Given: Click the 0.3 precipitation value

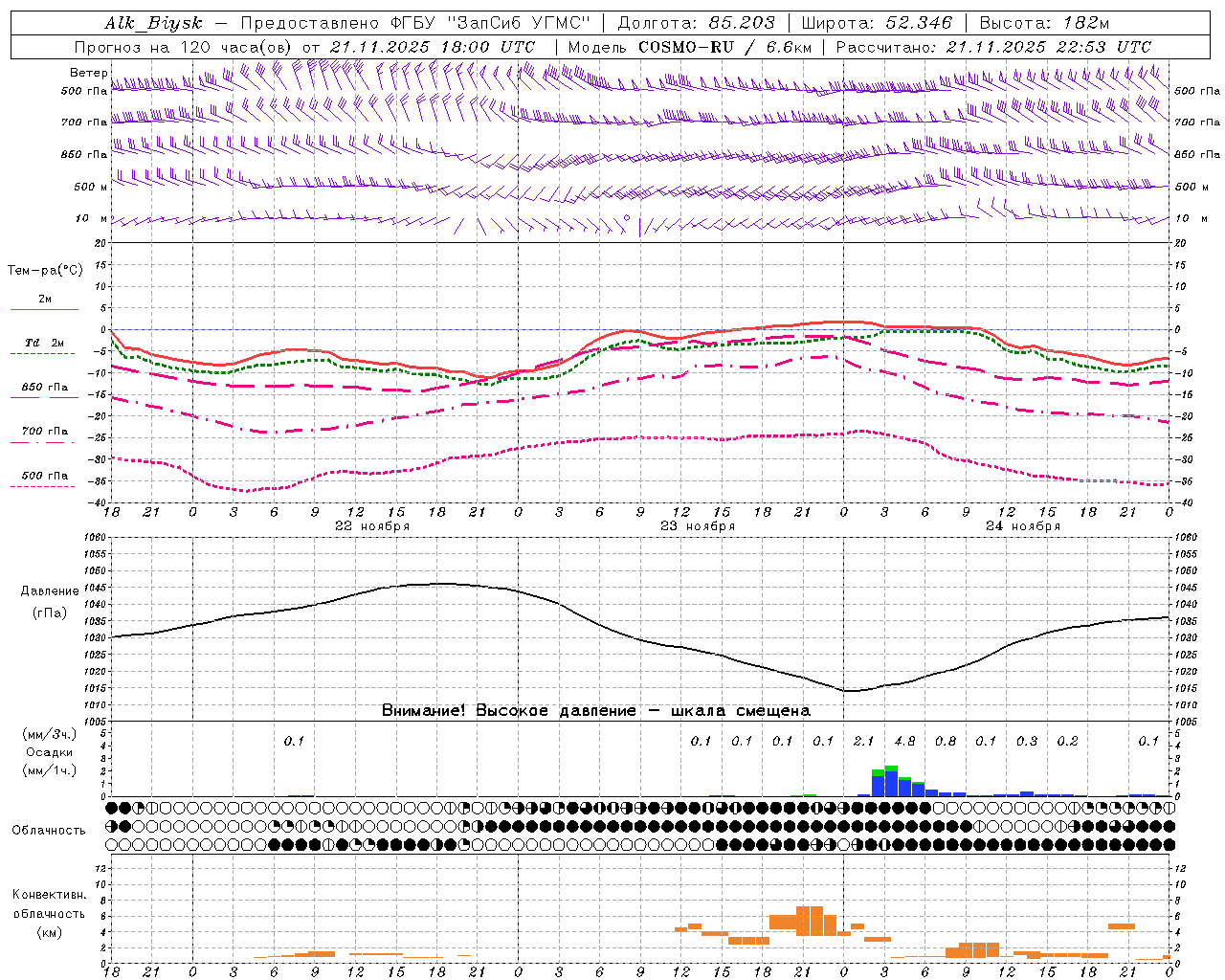Looking at the screenshot, I should (x=1027, y=741).
